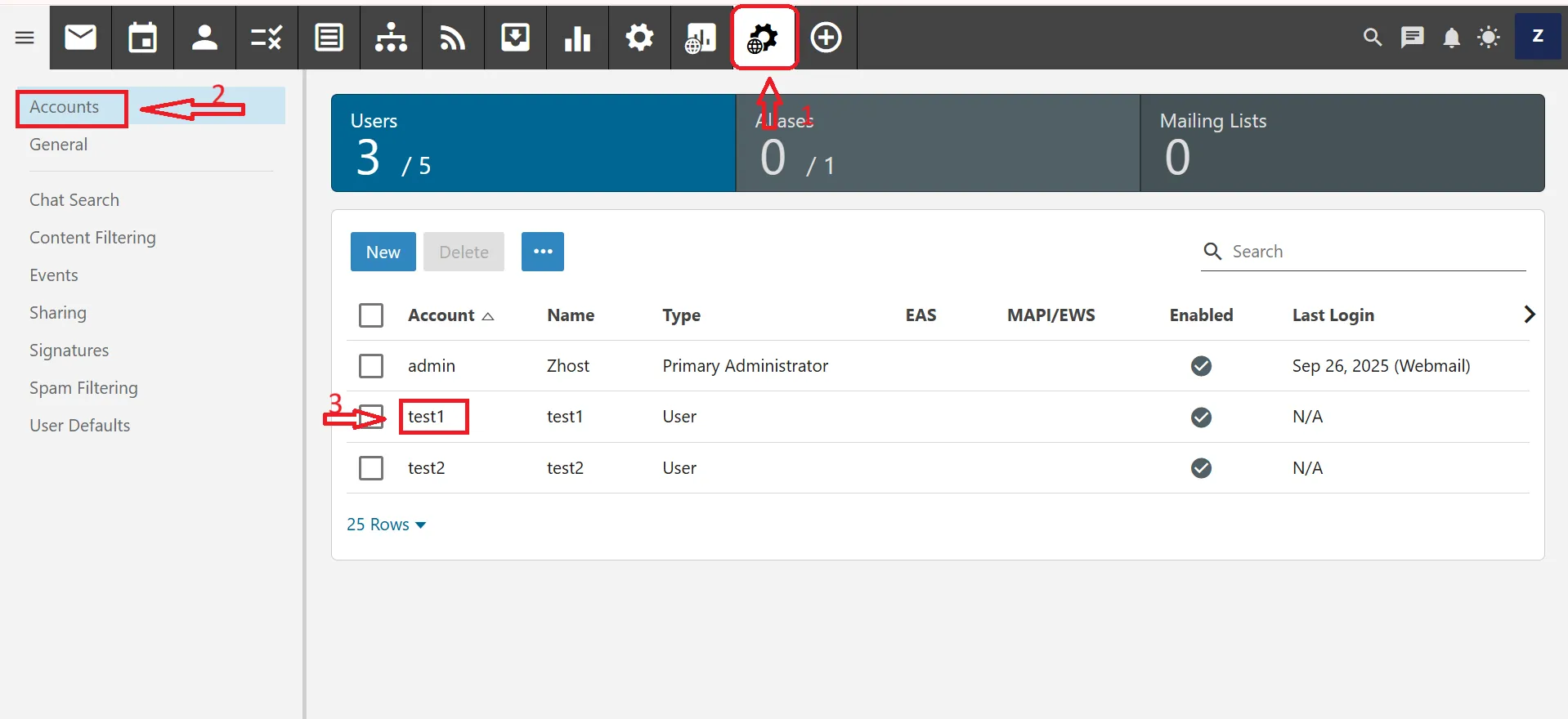1568x719 pixels.
Task: Click the notifications bell icon
Action: coord(1451,38)
